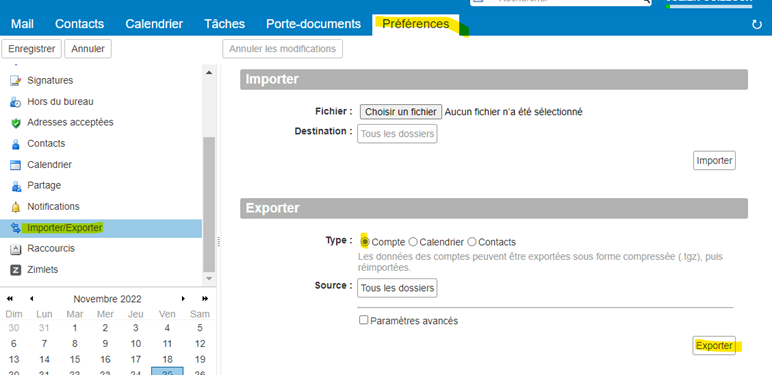
Task: Open the Zimlets icon
Action: [x=16, y=270]
